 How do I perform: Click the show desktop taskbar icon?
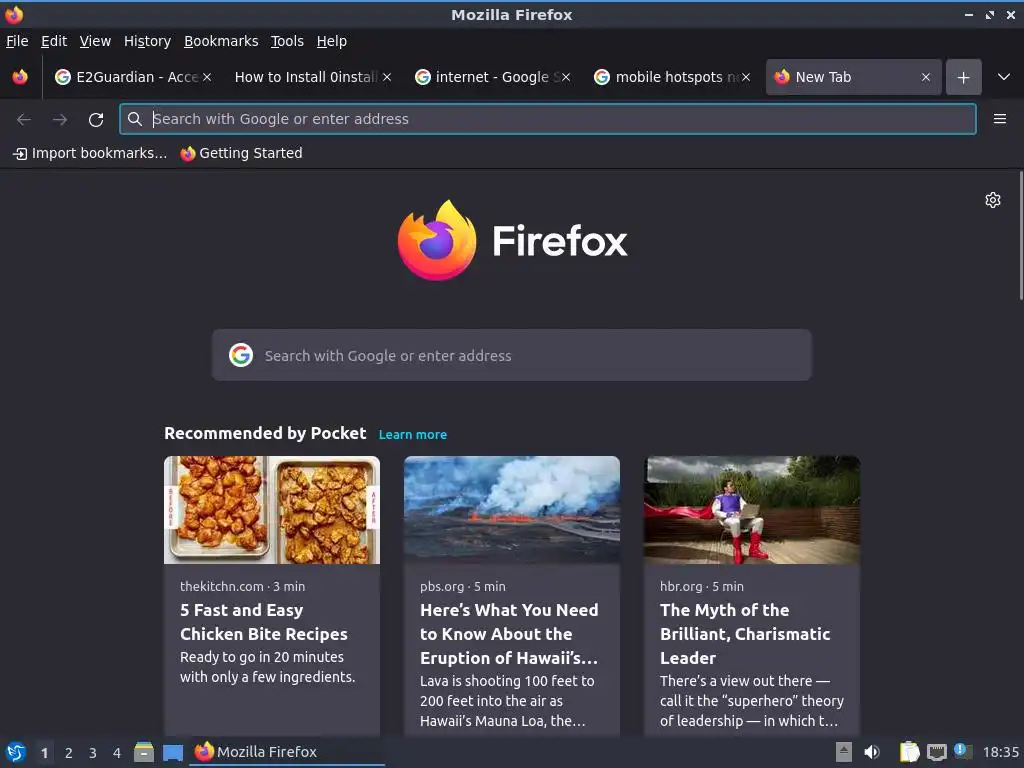[172, 752]
